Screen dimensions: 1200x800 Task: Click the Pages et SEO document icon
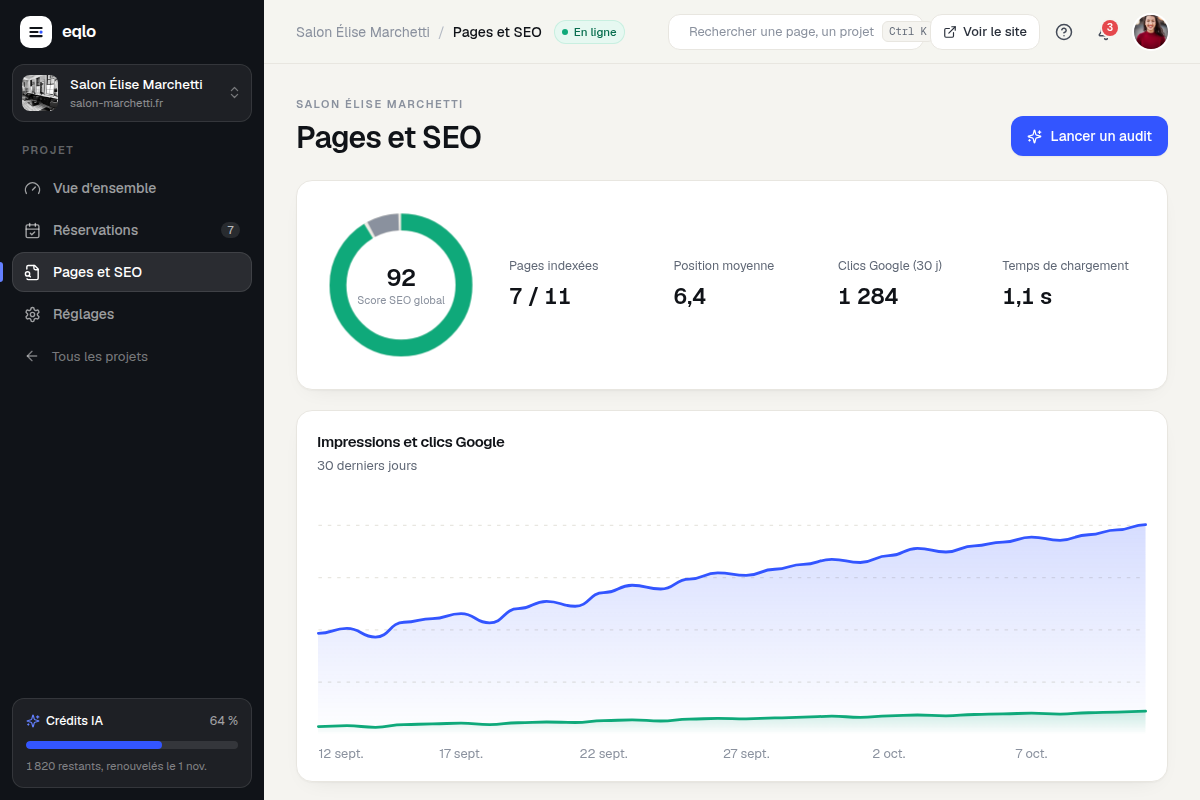(x=33, y=272)
